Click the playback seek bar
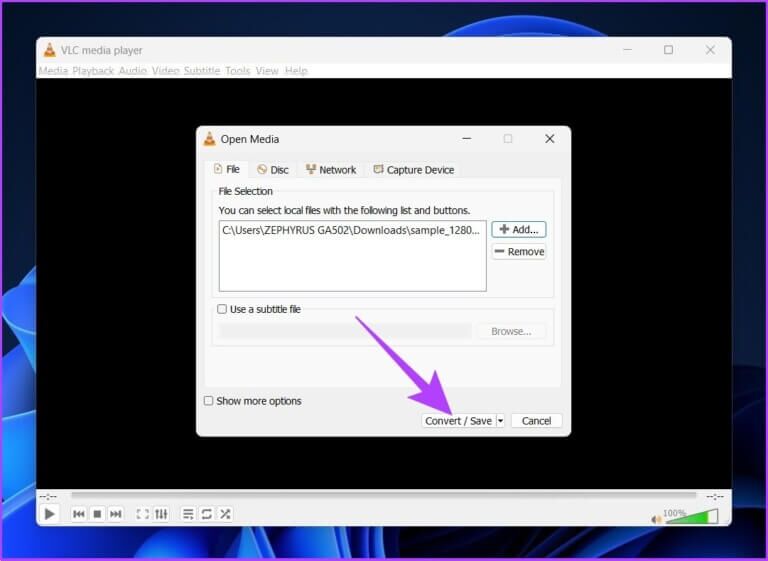Screen dimensions: 768x561 click(384, 495)
